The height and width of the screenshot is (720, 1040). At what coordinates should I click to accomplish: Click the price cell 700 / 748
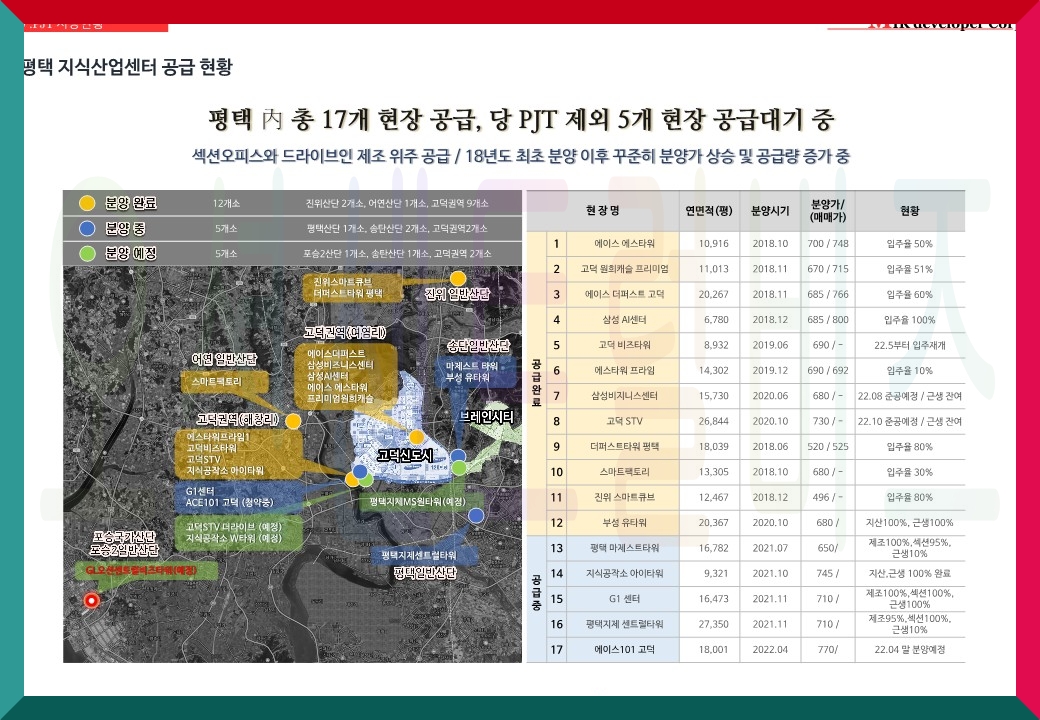[x=828, y=243]
